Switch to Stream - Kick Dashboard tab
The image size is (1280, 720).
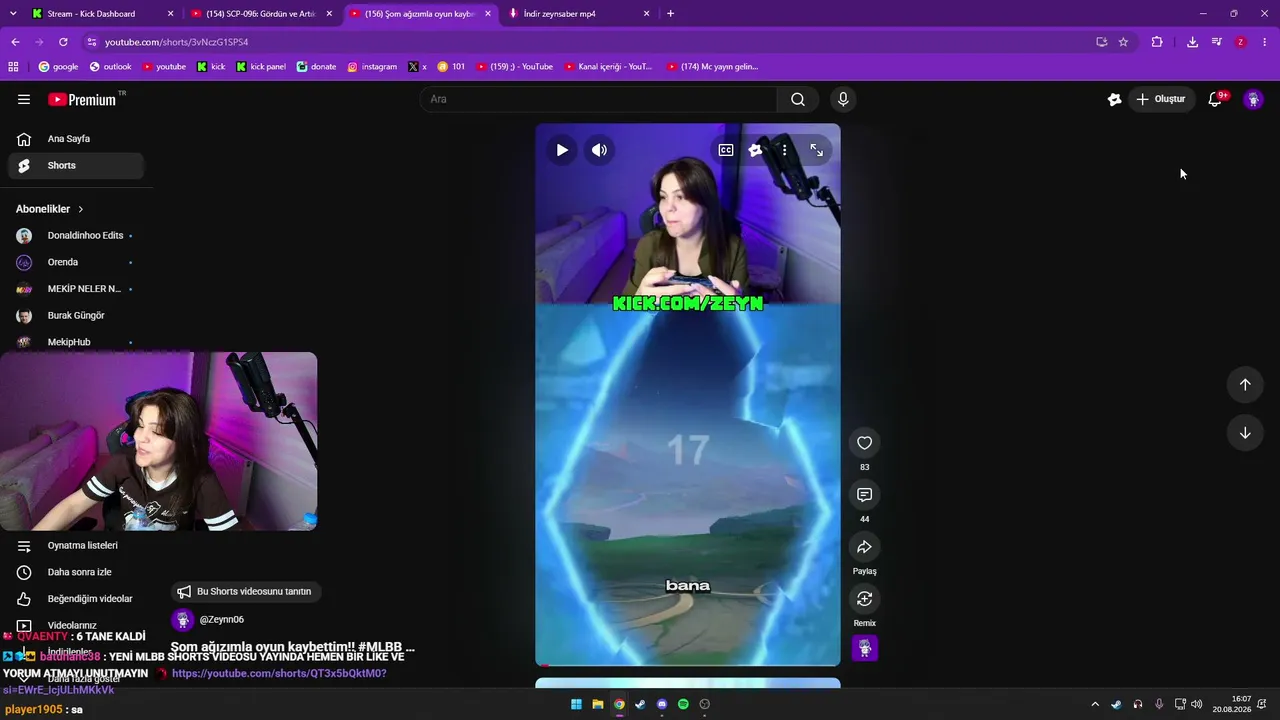pos(100,14)
